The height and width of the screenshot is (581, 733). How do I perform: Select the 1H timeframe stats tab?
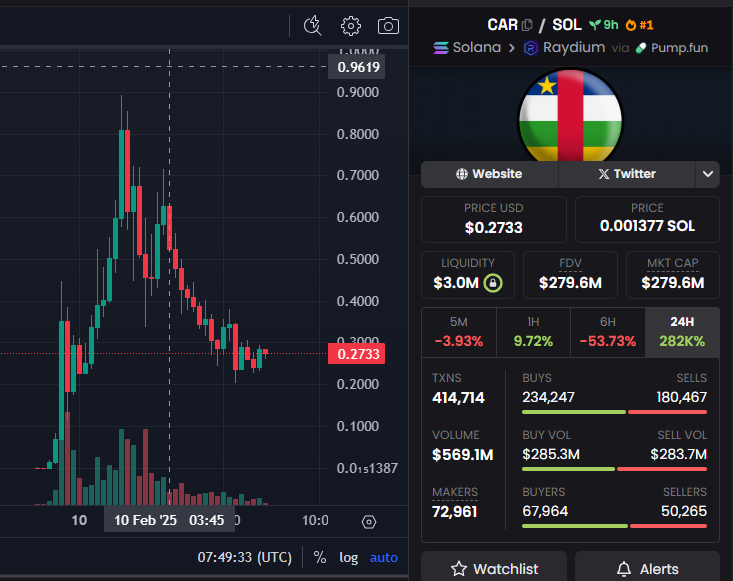click(532, 331)
